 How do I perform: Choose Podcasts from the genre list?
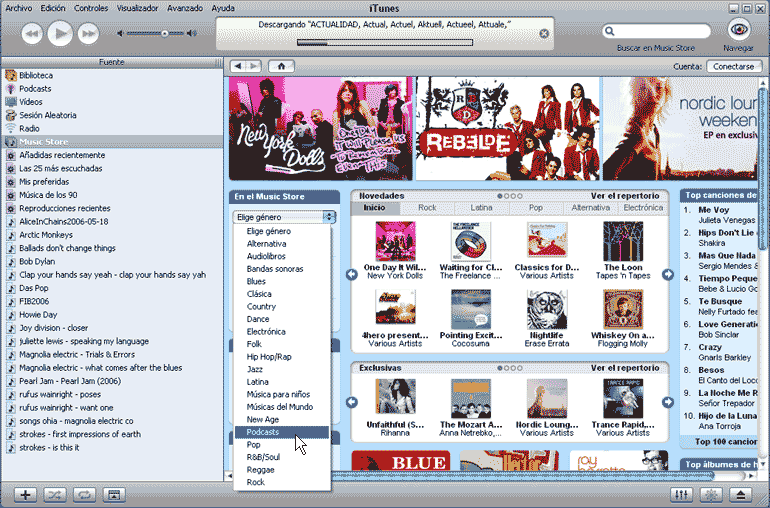281,432
